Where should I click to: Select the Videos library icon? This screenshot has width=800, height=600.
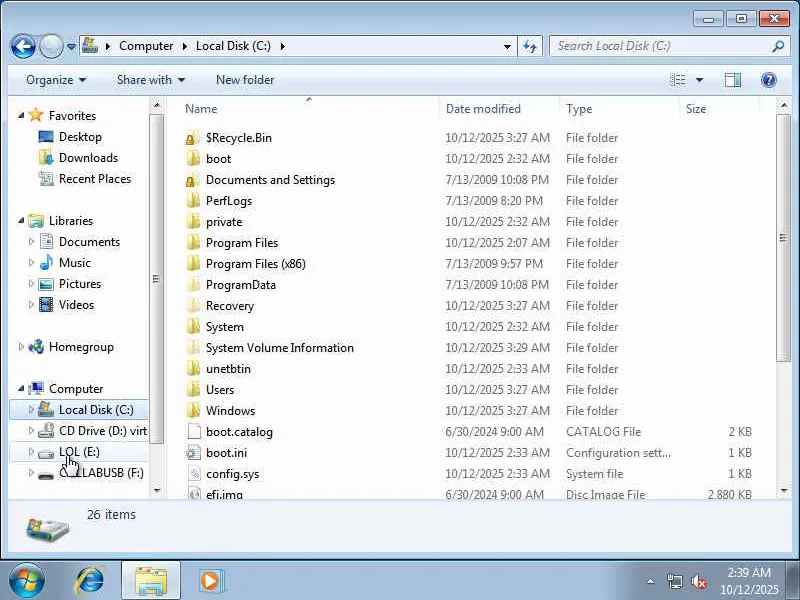click(46, 305)
